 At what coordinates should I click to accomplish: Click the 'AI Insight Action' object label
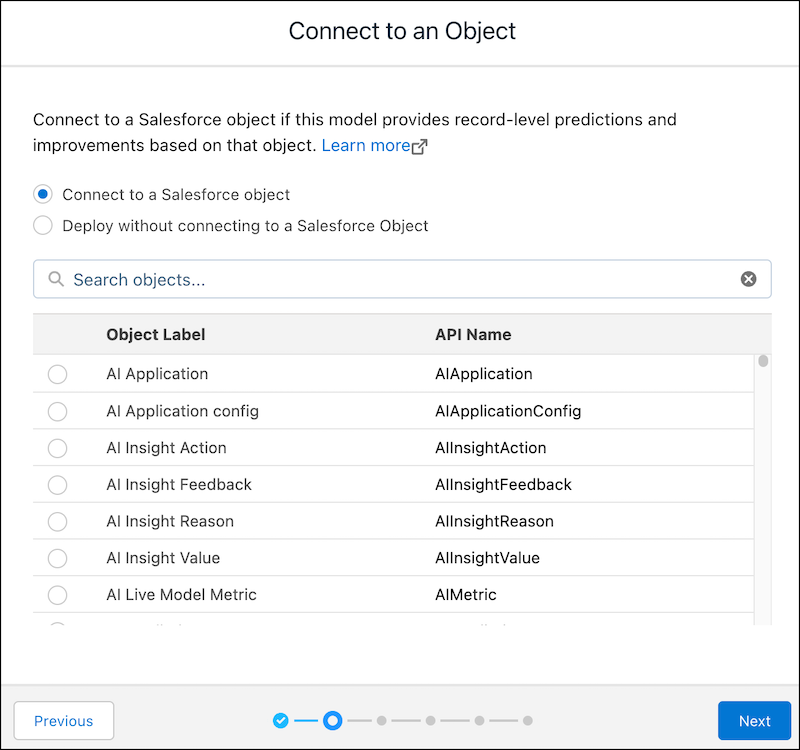click(166, 448)
